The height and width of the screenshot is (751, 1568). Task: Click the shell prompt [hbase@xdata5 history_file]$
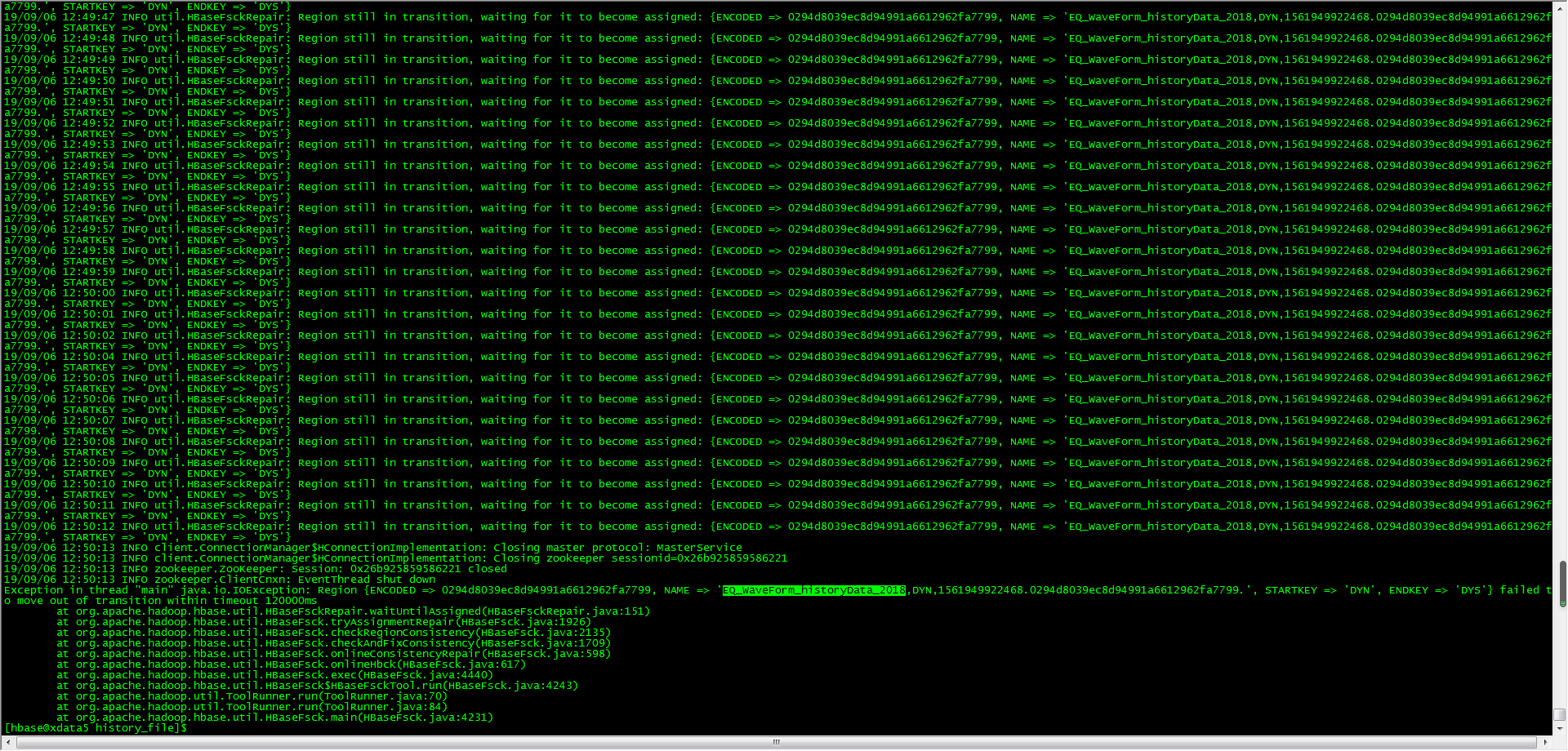[96, 727]
